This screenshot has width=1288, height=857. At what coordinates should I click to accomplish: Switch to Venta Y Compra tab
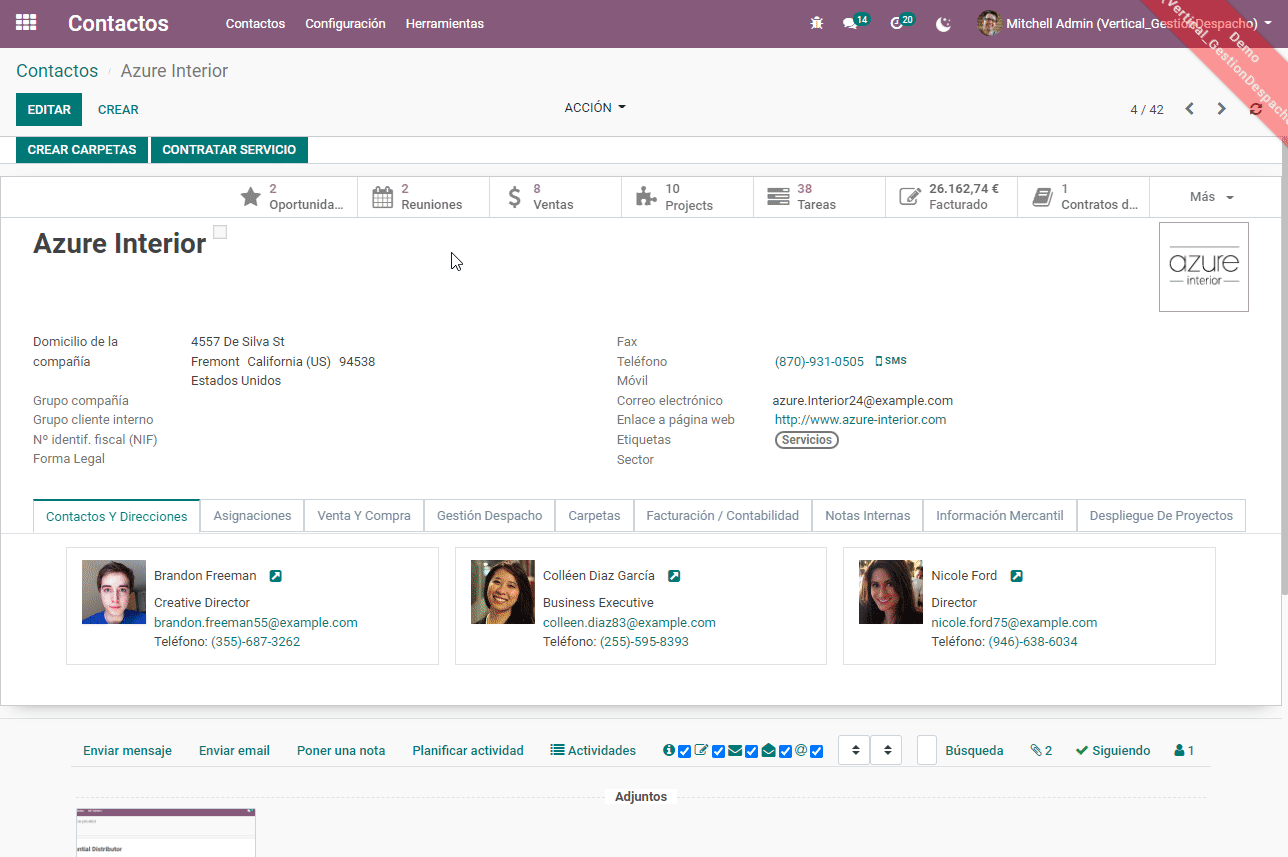point(364,516)
